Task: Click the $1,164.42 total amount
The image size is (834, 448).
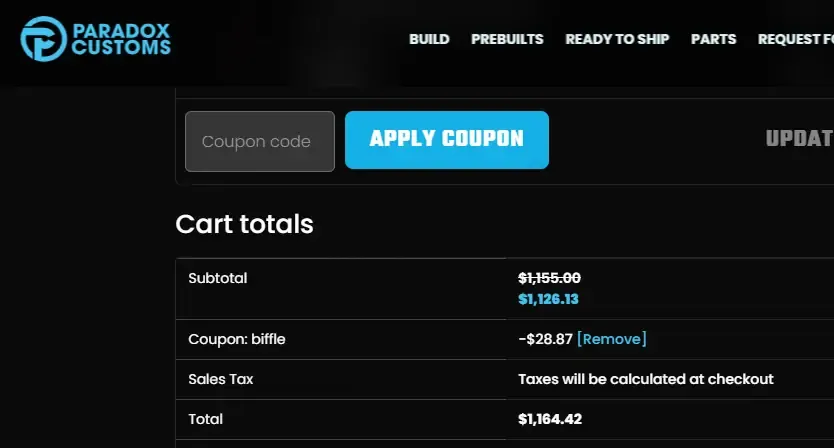Action: (x=549, y=419)
